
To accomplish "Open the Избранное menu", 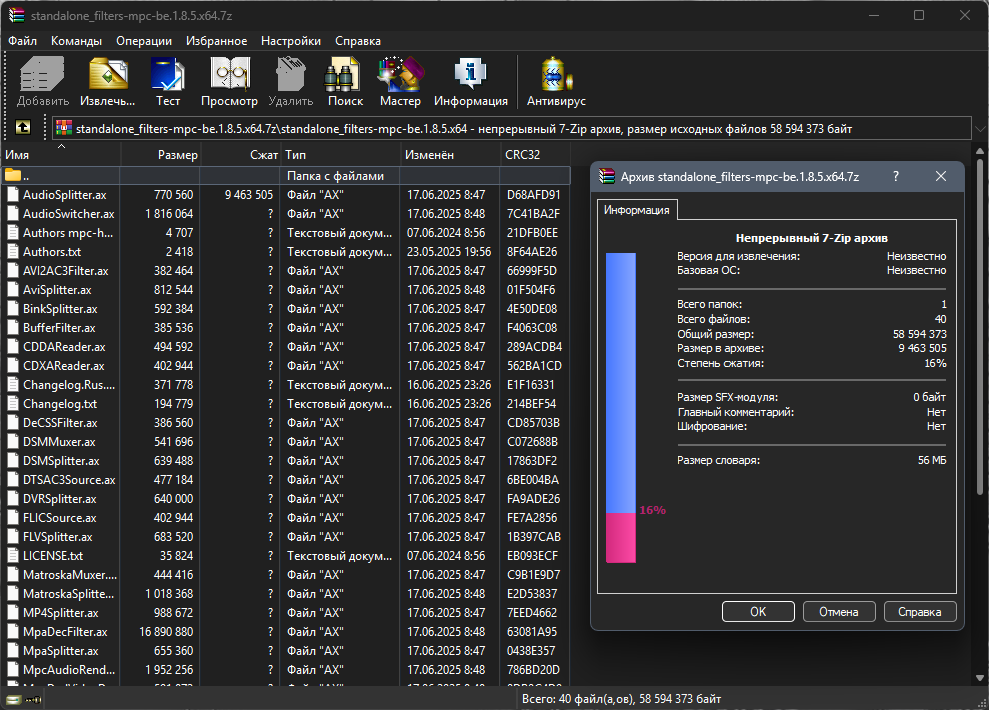I will [x=216, y=41].
